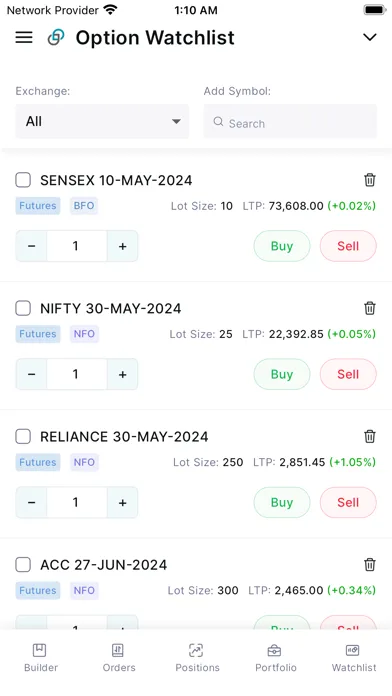This screenshot has width=392, height=696.
Task: Open the Exchange dropdown showing All
Action: pyautogui.click(x=102, y=121)
